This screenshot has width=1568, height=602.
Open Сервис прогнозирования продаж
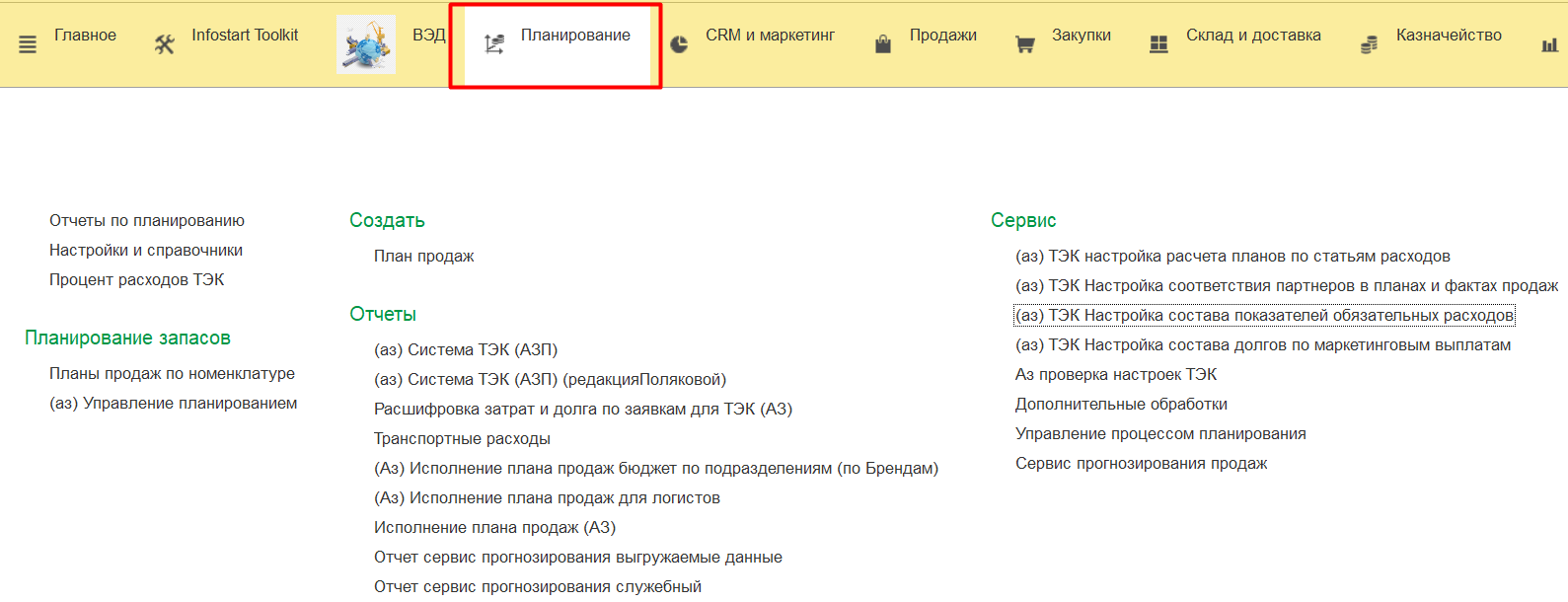click(1141, 464)
